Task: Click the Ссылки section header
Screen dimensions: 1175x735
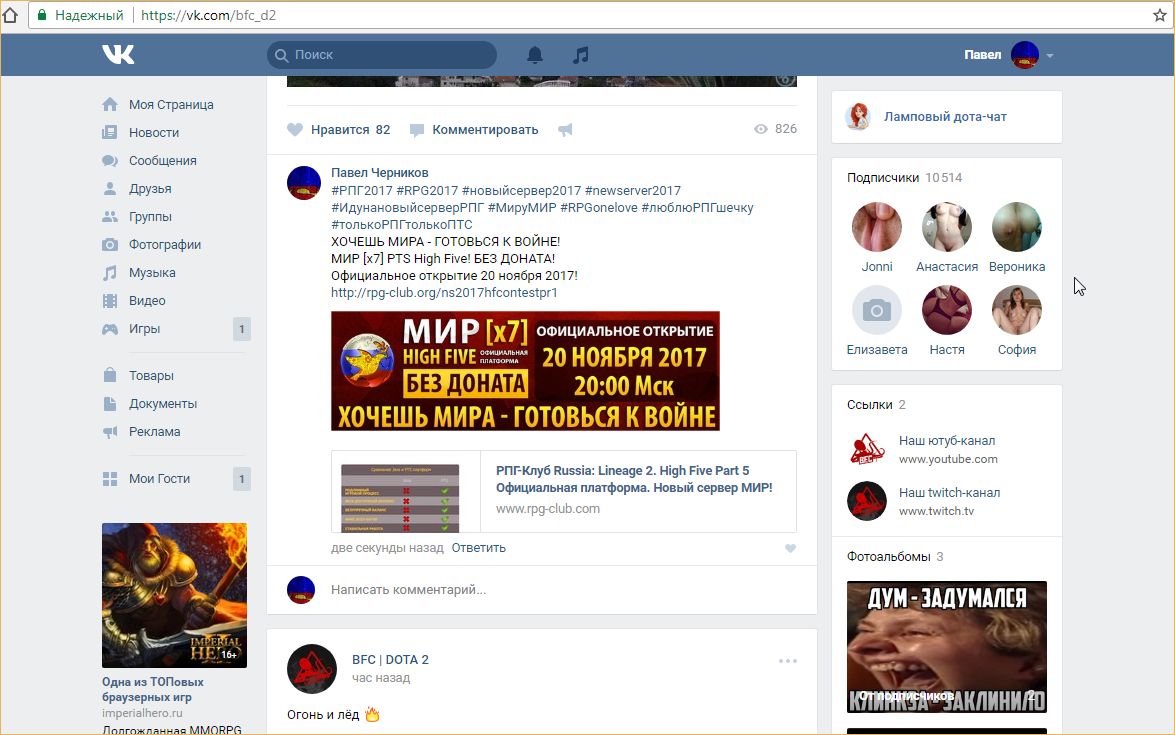Action: tap(876, 405)
